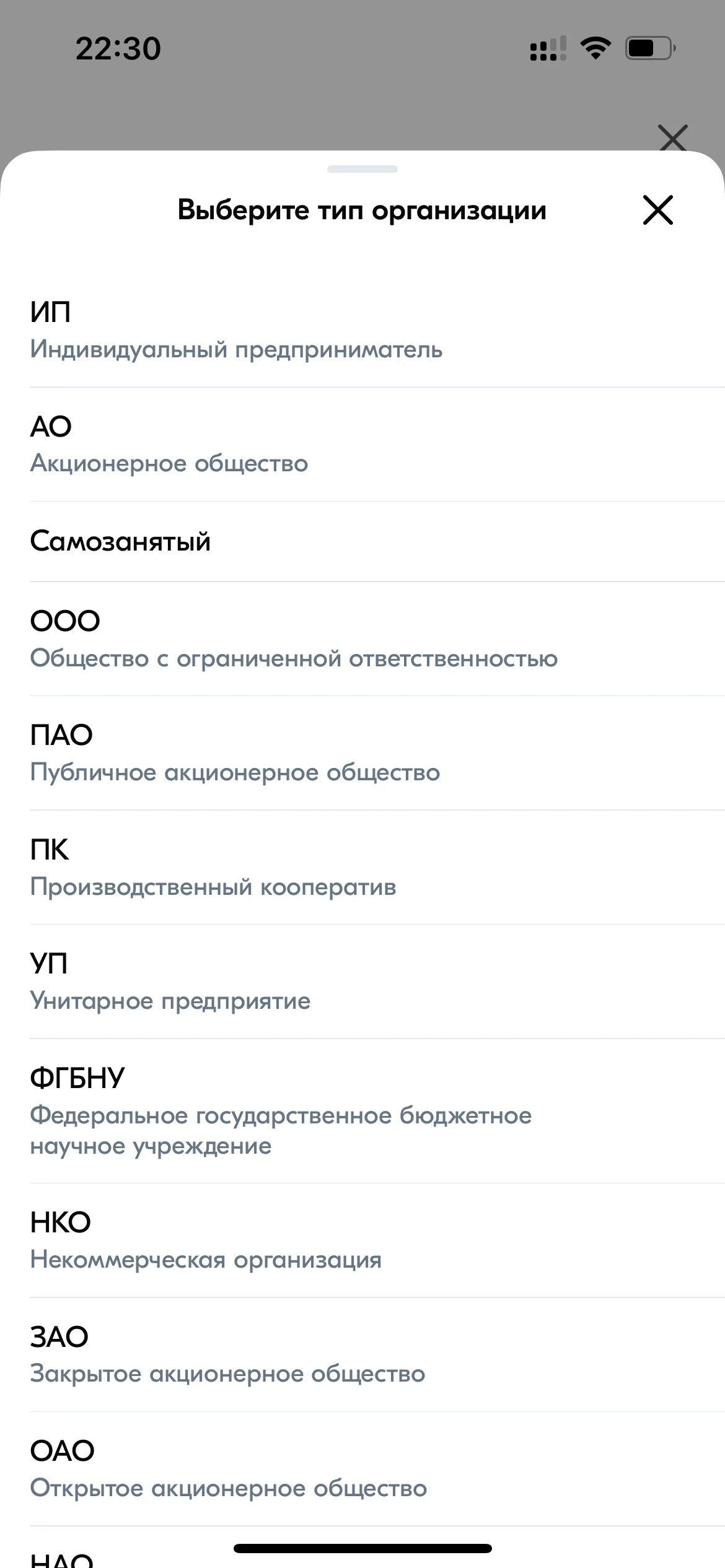Tap the sheet drag handle
The width and height of the screenshot is (725, 1568).
(x=362, y=169)
